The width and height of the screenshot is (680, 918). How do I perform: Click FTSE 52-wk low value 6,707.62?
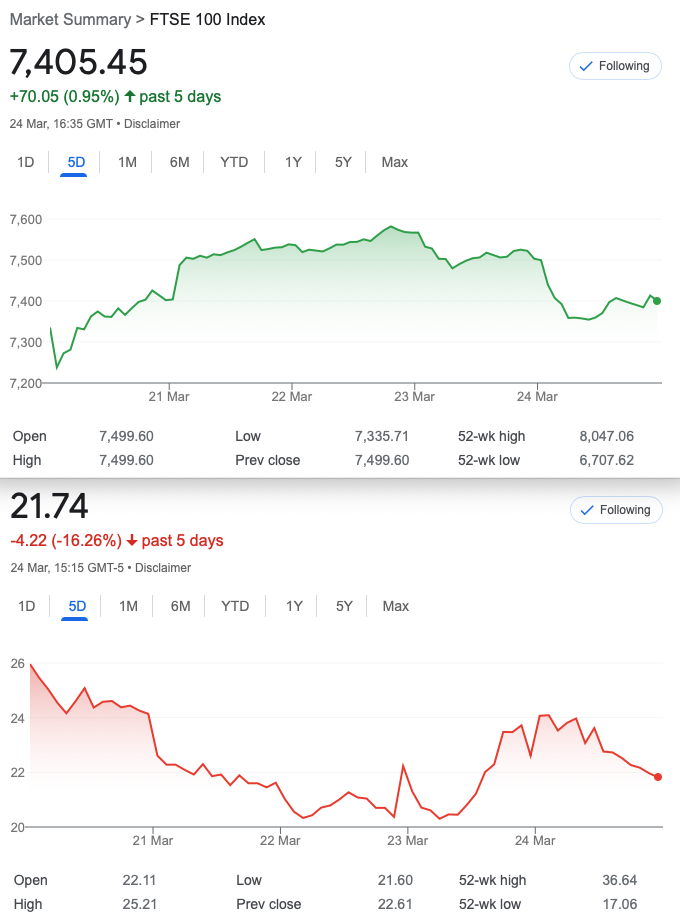[x=607, y=460]
